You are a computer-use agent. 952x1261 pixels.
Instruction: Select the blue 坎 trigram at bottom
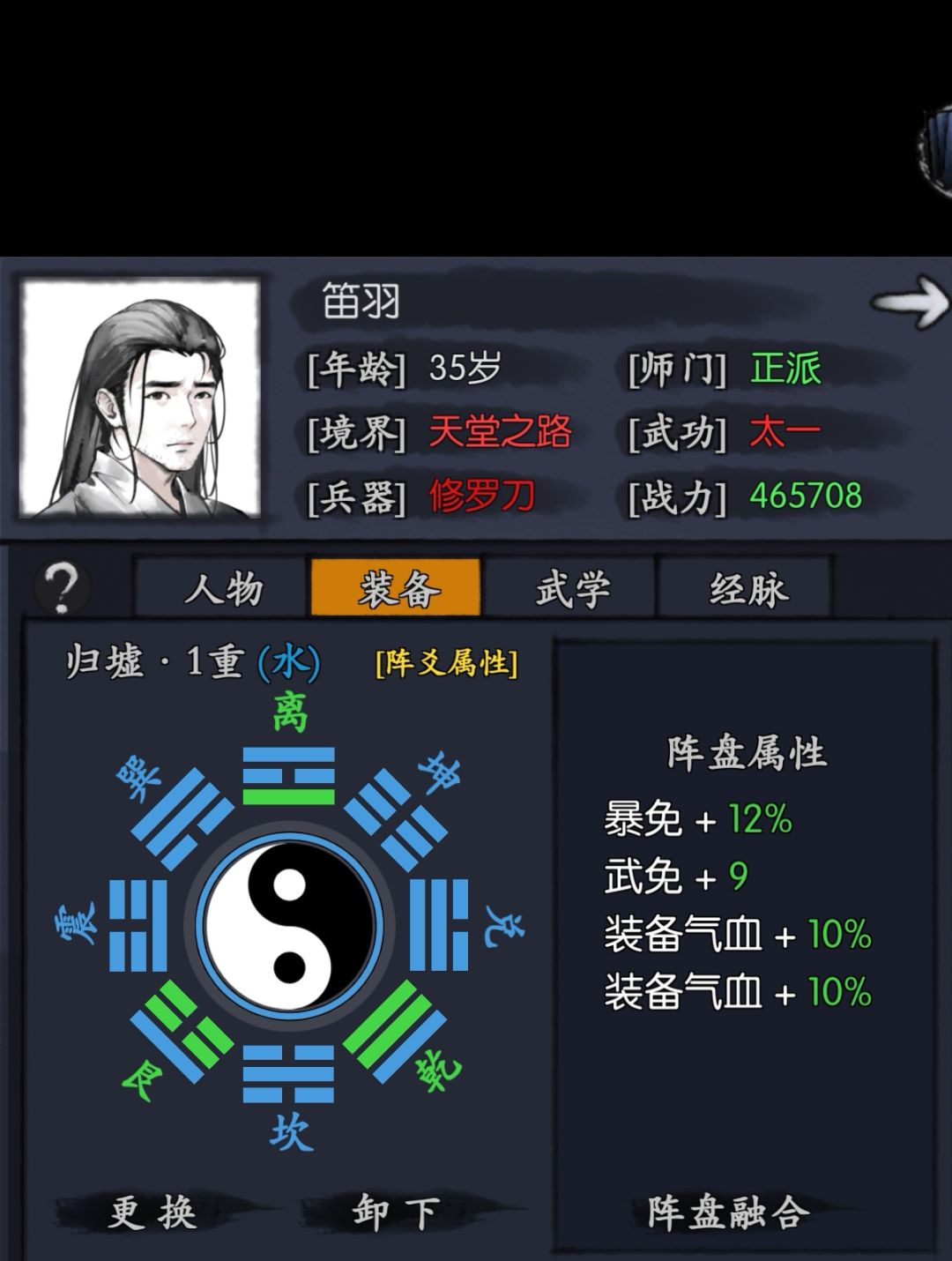288,1074
